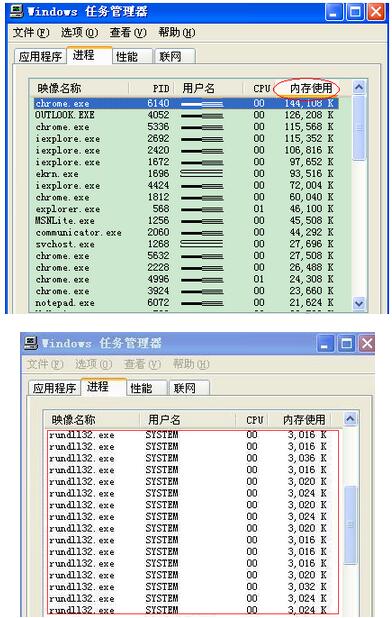The image size is (392, 618).
Task: Click scrollbar thumb in bottom process list
Action: tap(350, 525)
